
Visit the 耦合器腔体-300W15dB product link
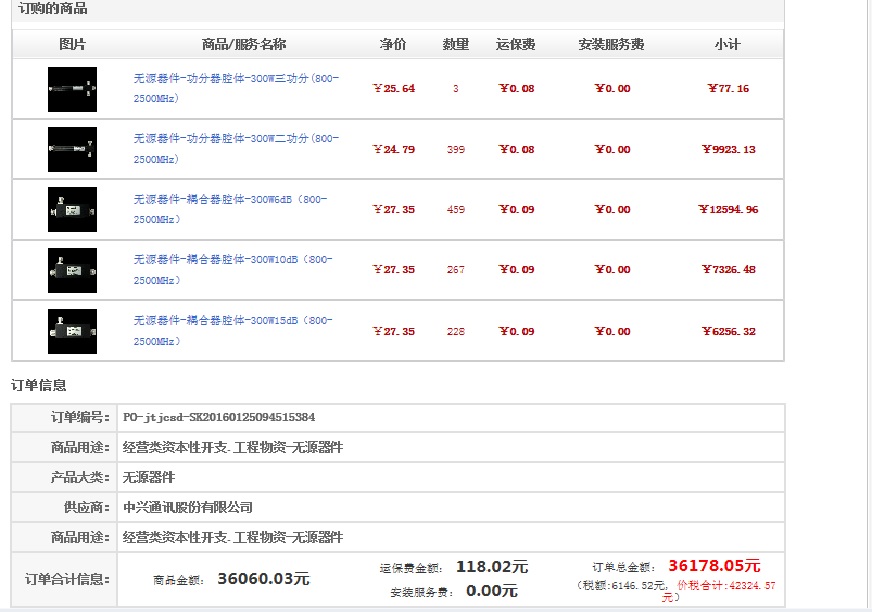coord(236,321)
